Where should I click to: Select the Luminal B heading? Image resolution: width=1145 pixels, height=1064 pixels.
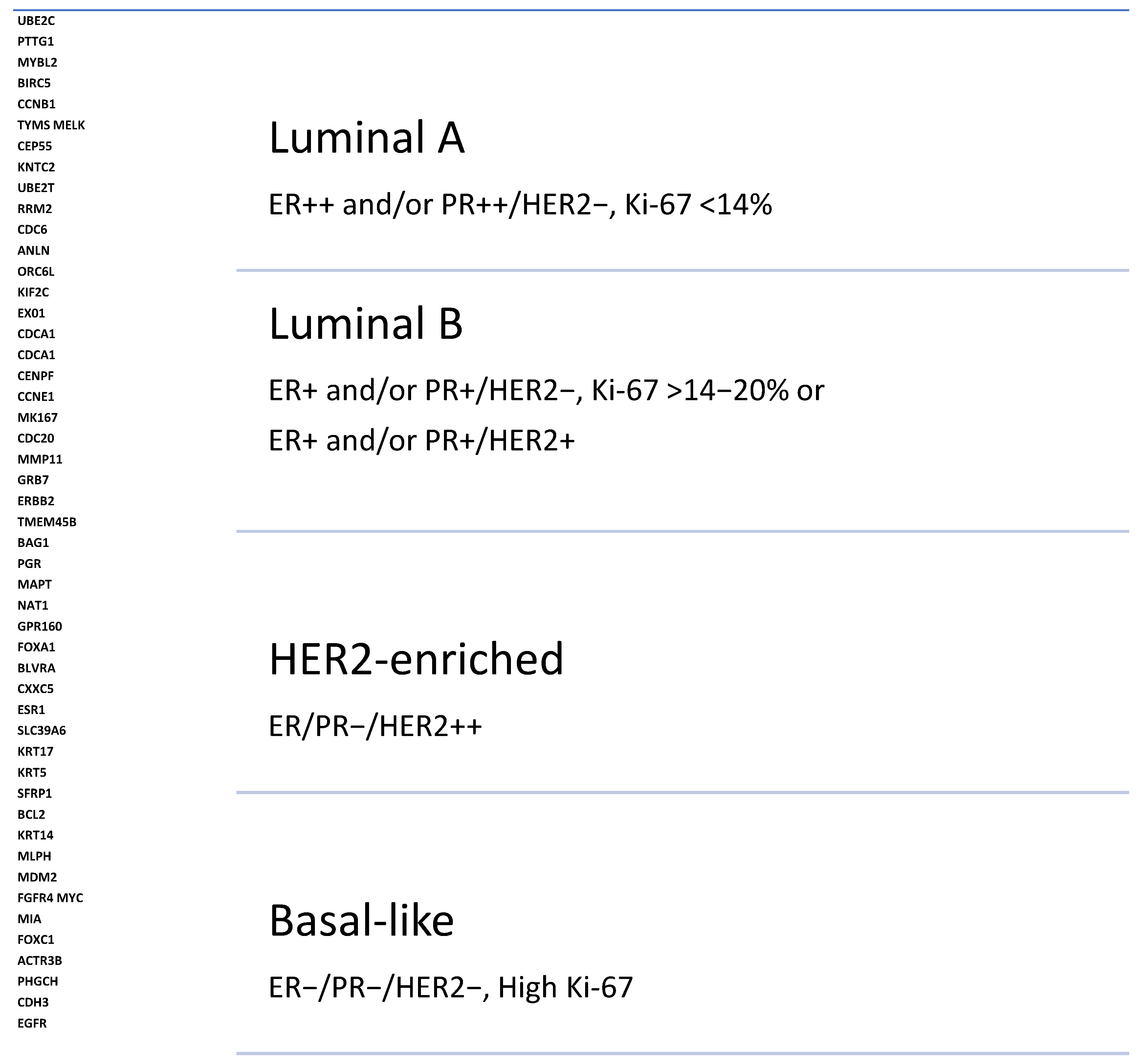pos(366,324)
